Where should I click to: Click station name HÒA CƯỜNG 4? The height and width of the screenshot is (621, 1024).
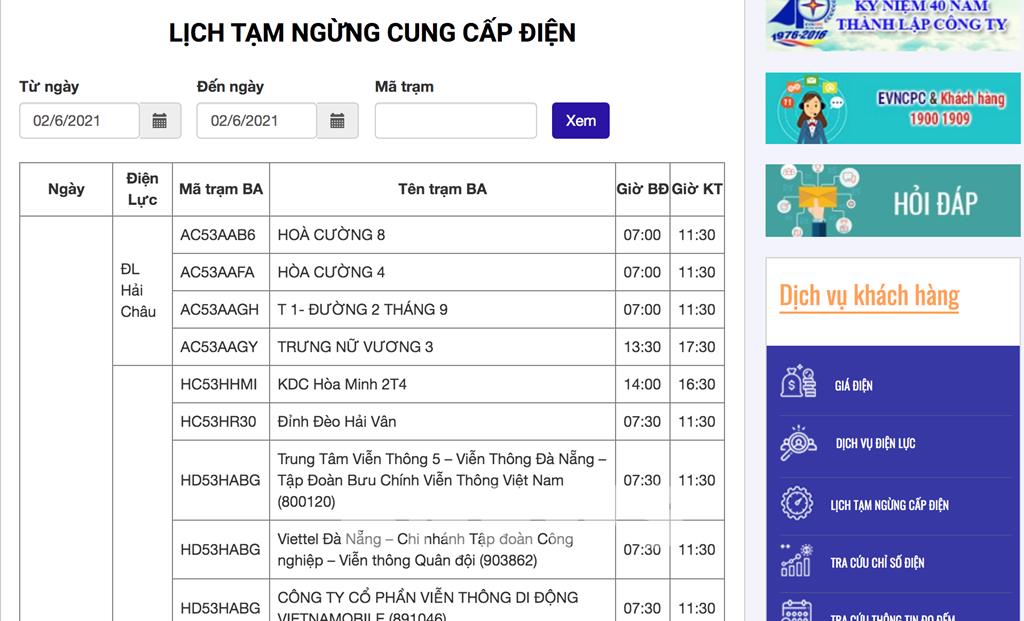[331, 272]
